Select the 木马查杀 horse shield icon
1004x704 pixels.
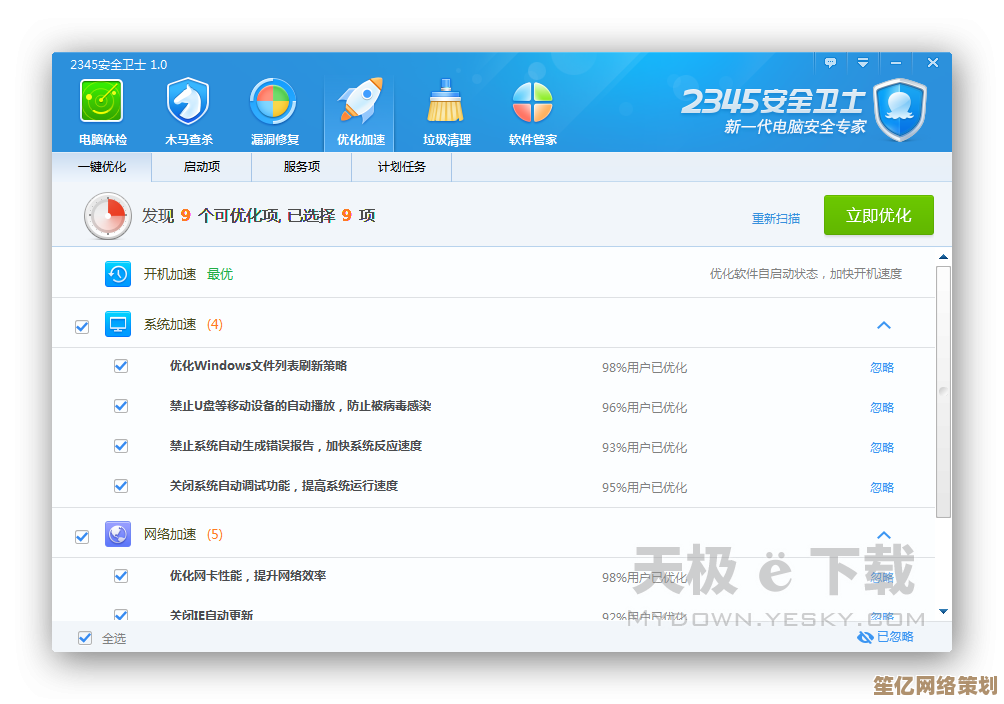point(188,103)
